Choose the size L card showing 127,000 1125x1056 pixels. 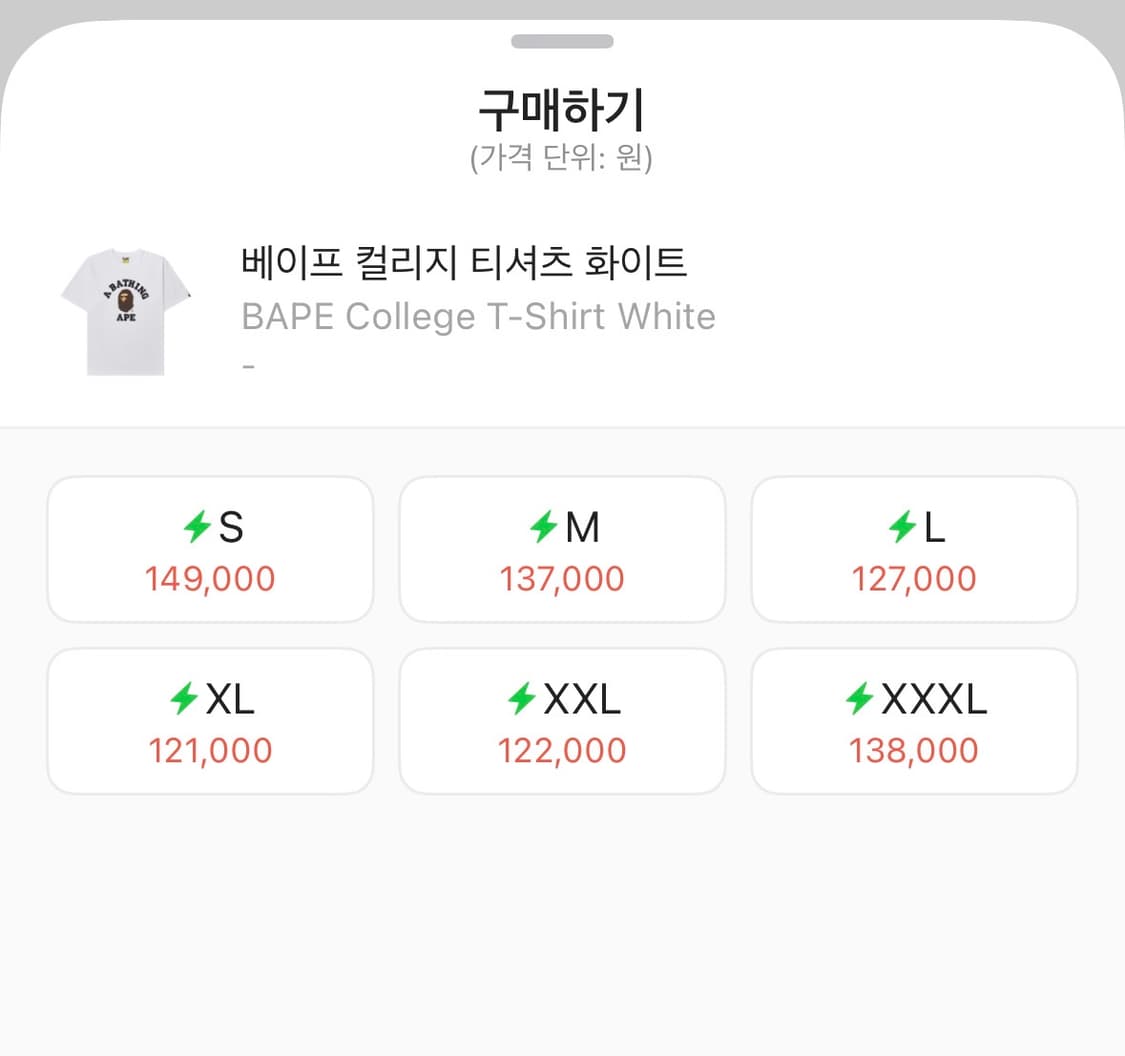tap(914, 548)
